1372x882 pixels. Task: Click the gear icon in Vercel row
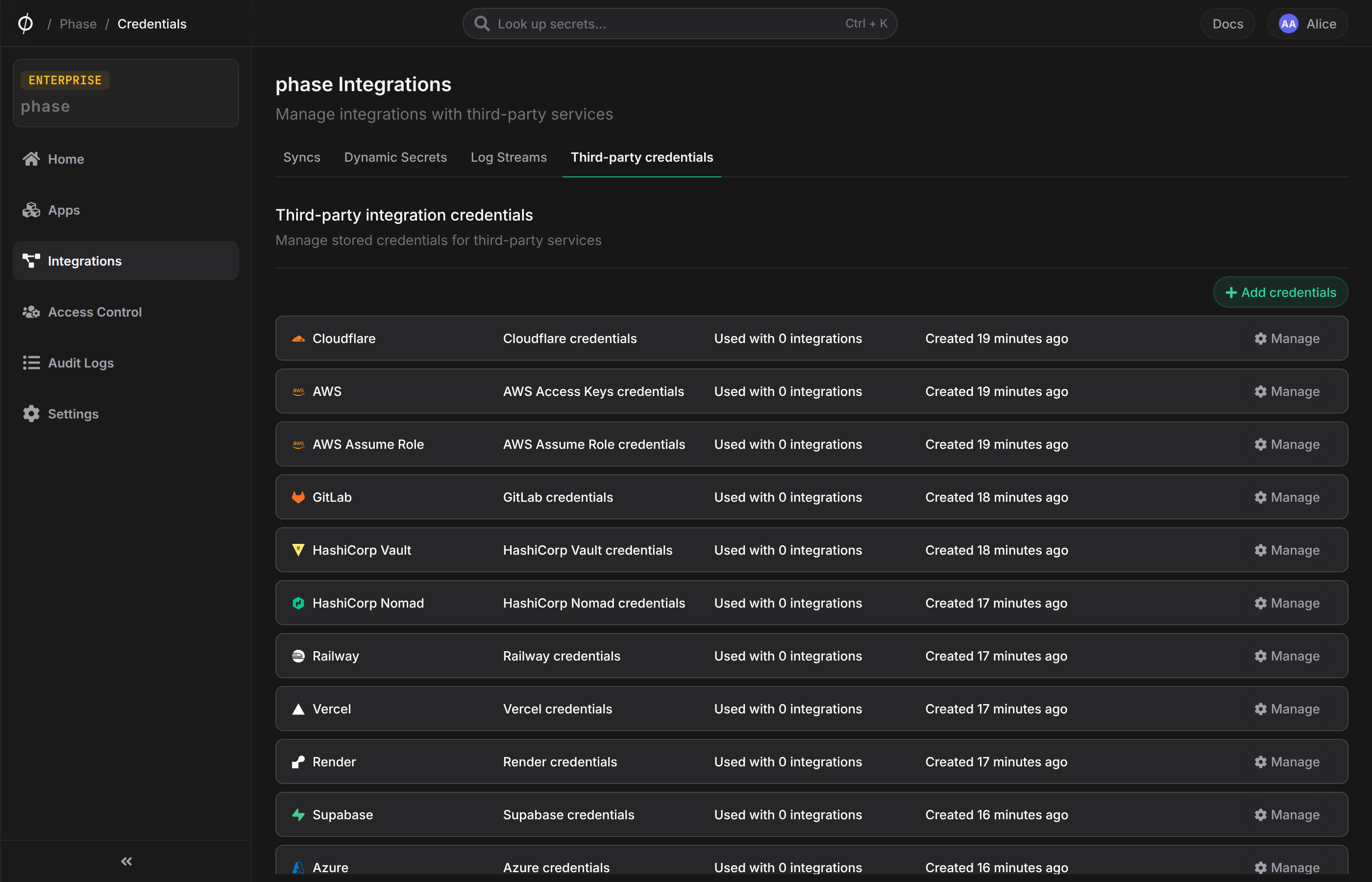[x=1260, y=709]
